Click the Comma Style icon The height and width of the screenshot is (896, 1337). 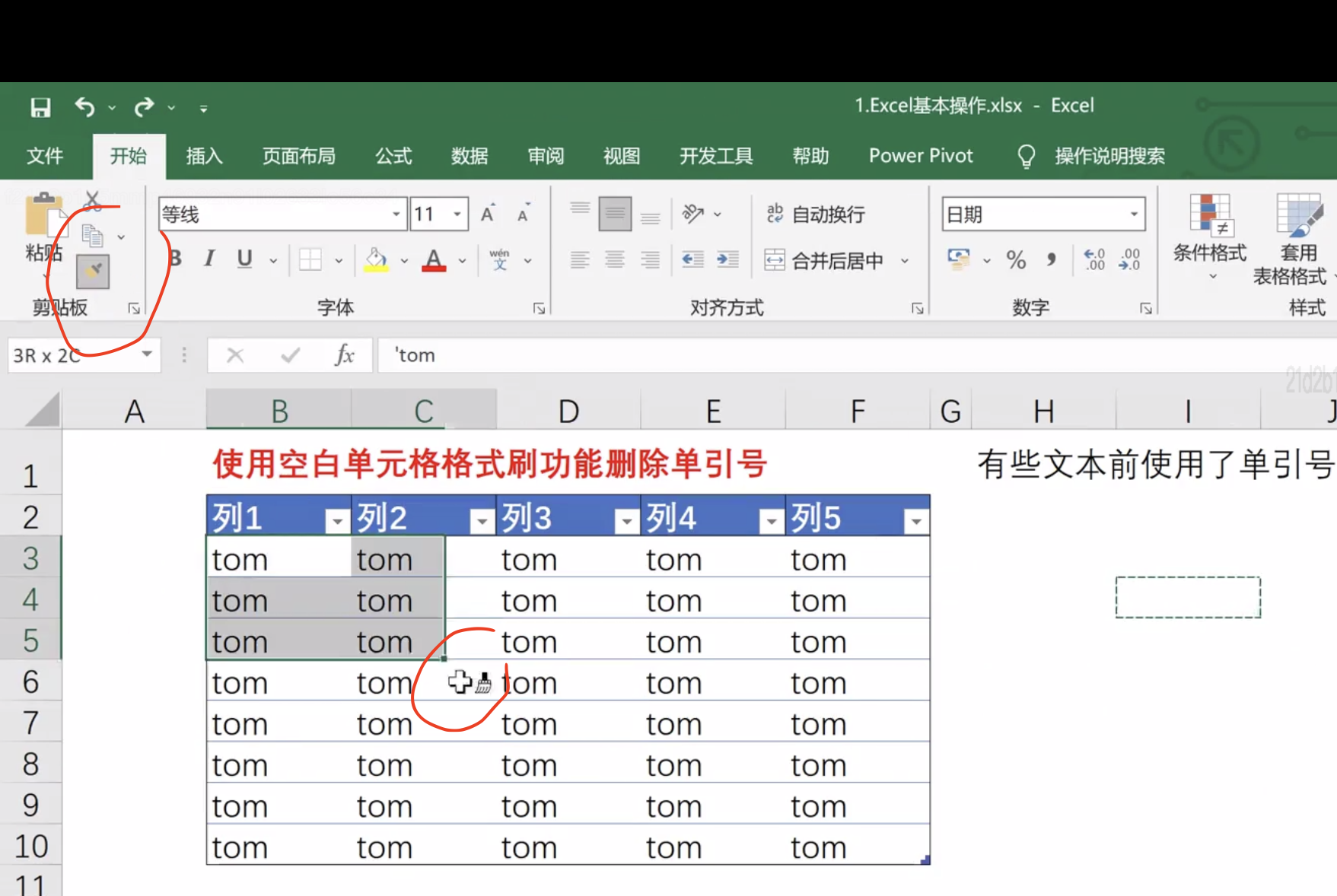[x=1052, y=260]
